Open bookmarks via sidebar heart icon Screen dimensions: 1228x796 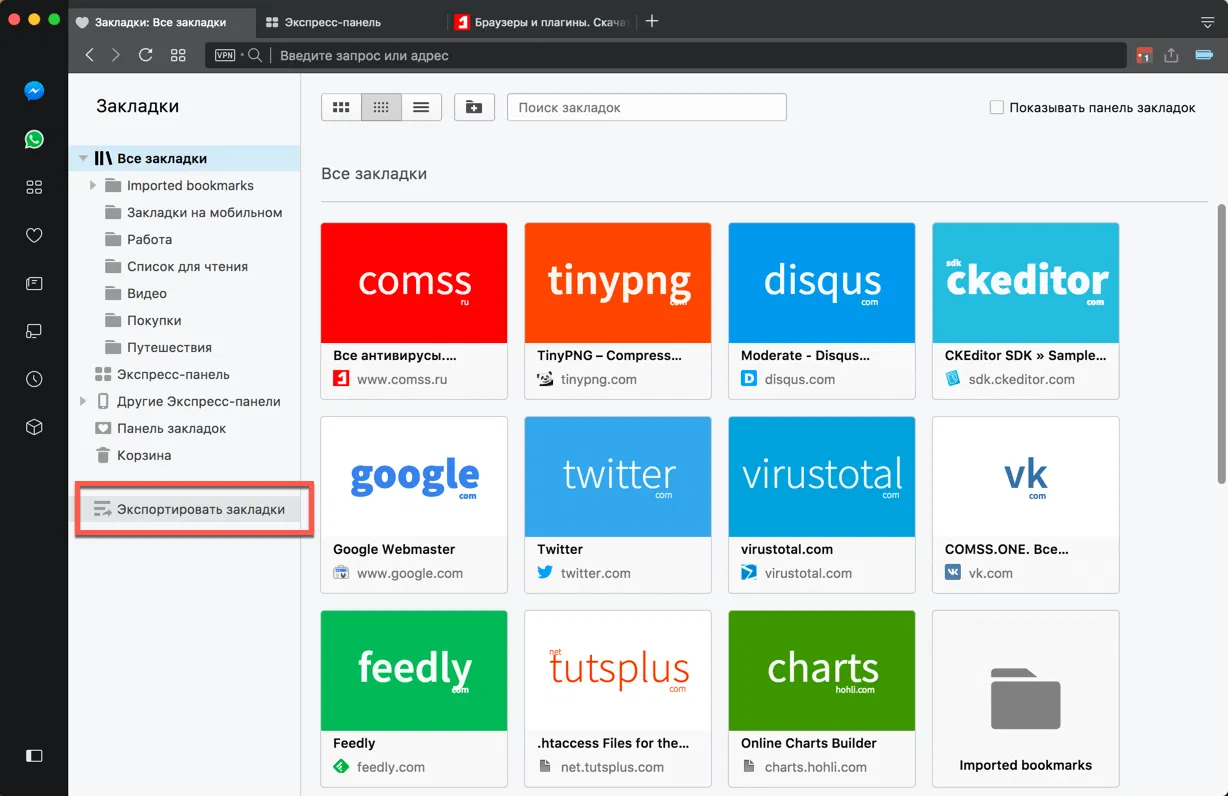[34, 235]
